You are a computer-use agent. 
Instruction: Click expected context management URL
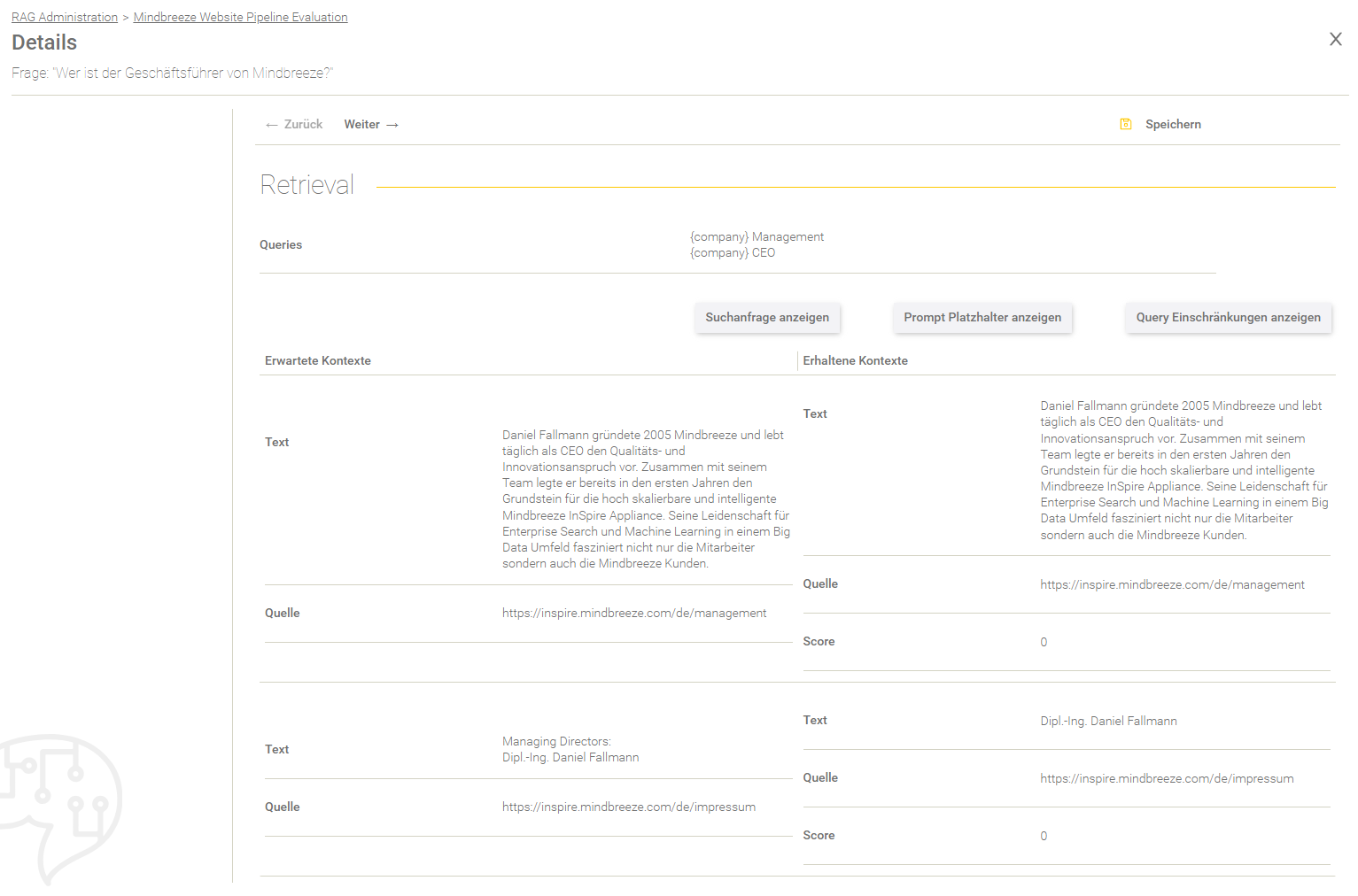[634, 613]
